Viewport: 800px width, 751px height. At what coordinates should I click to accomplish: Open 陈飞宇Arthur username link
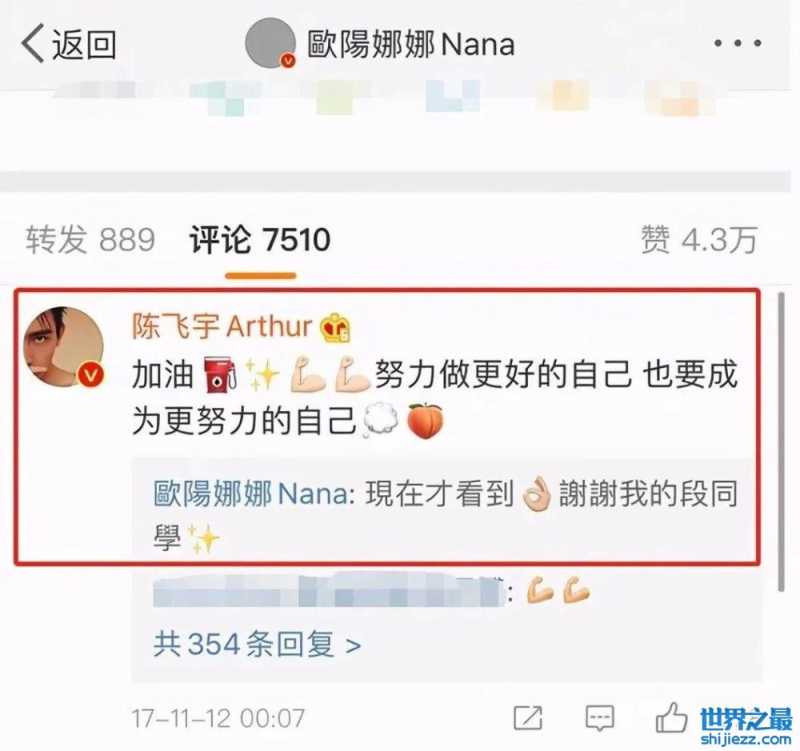221,326
